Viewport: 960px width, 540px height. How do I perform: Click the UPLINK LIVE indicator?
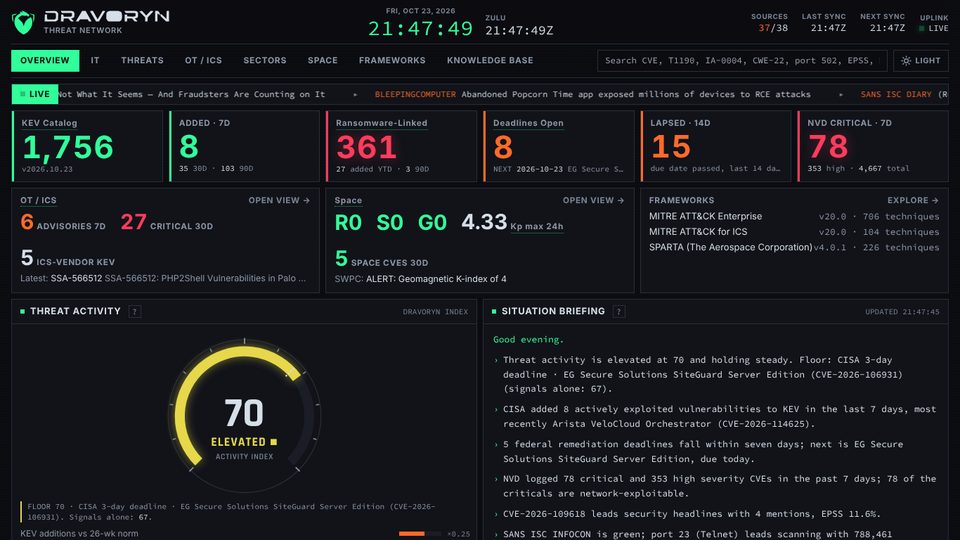tap(934, 23)
